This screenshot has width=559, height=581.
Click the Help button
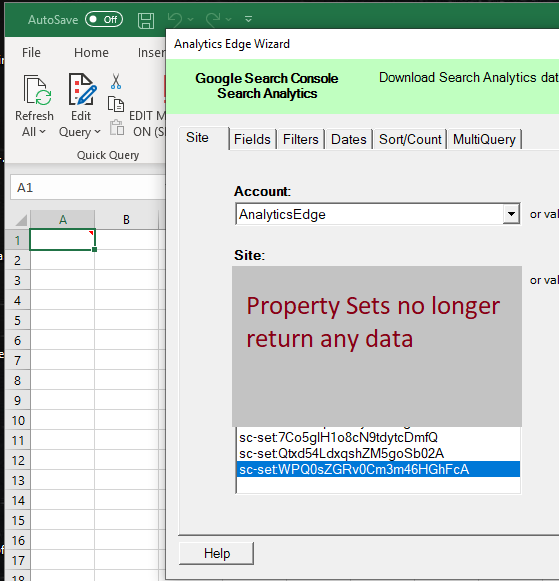click(x=217, y=553)
